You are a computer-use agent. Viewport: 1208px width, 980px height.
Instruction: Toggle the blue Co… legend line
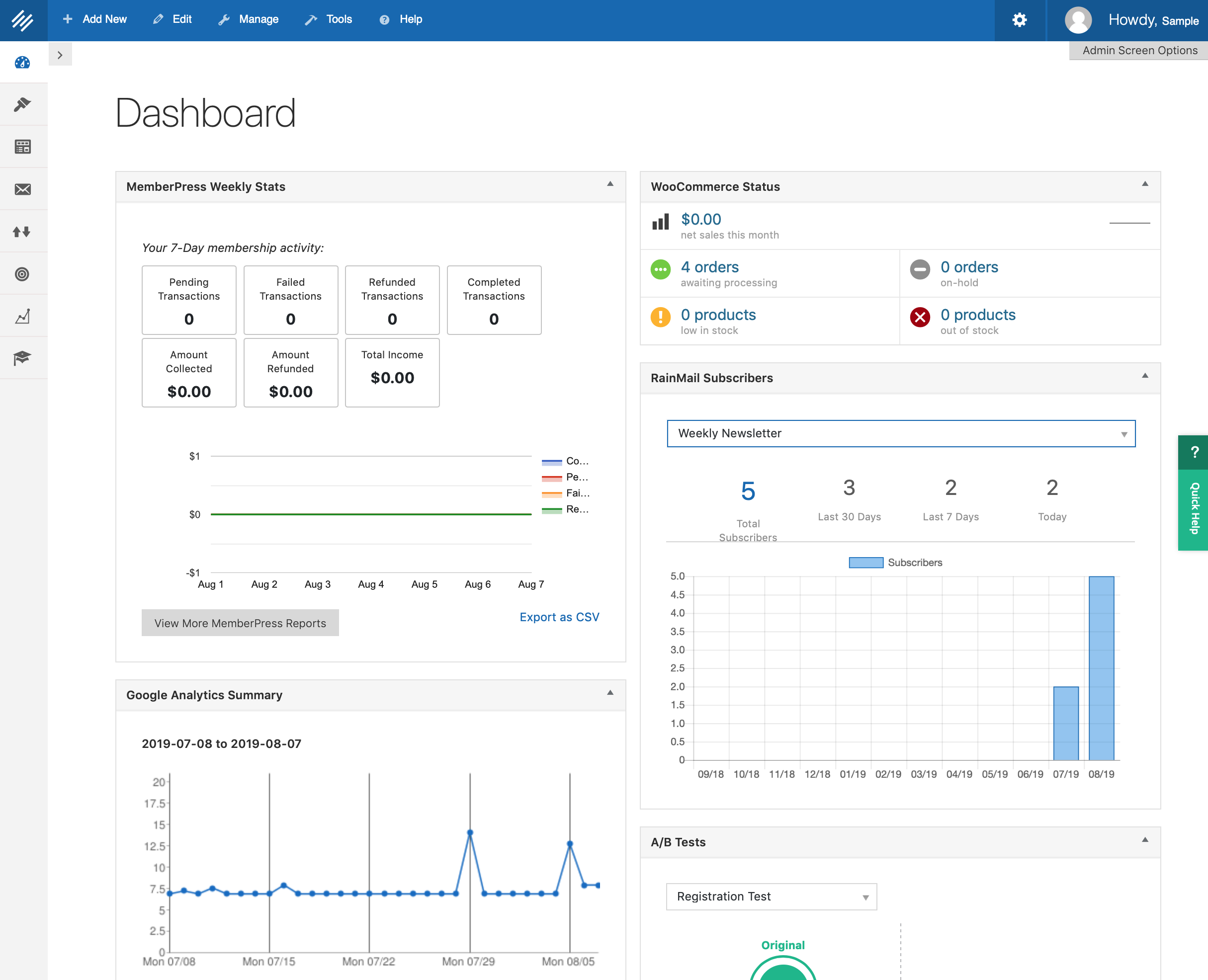[552, 462]
